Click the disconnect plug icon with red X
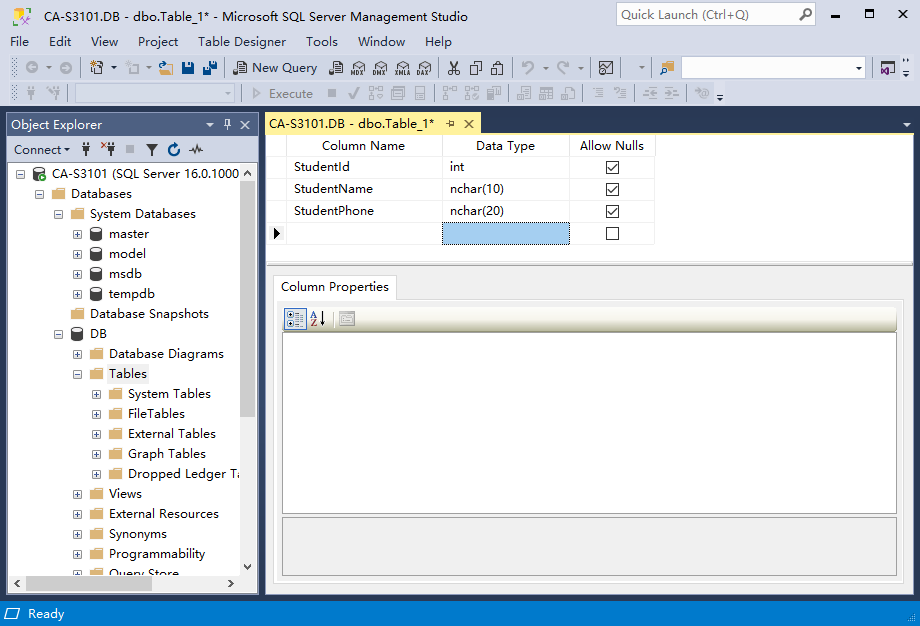The width and height of the screenshot is (920, 626). pyautogui.click(x=108, y=150)
